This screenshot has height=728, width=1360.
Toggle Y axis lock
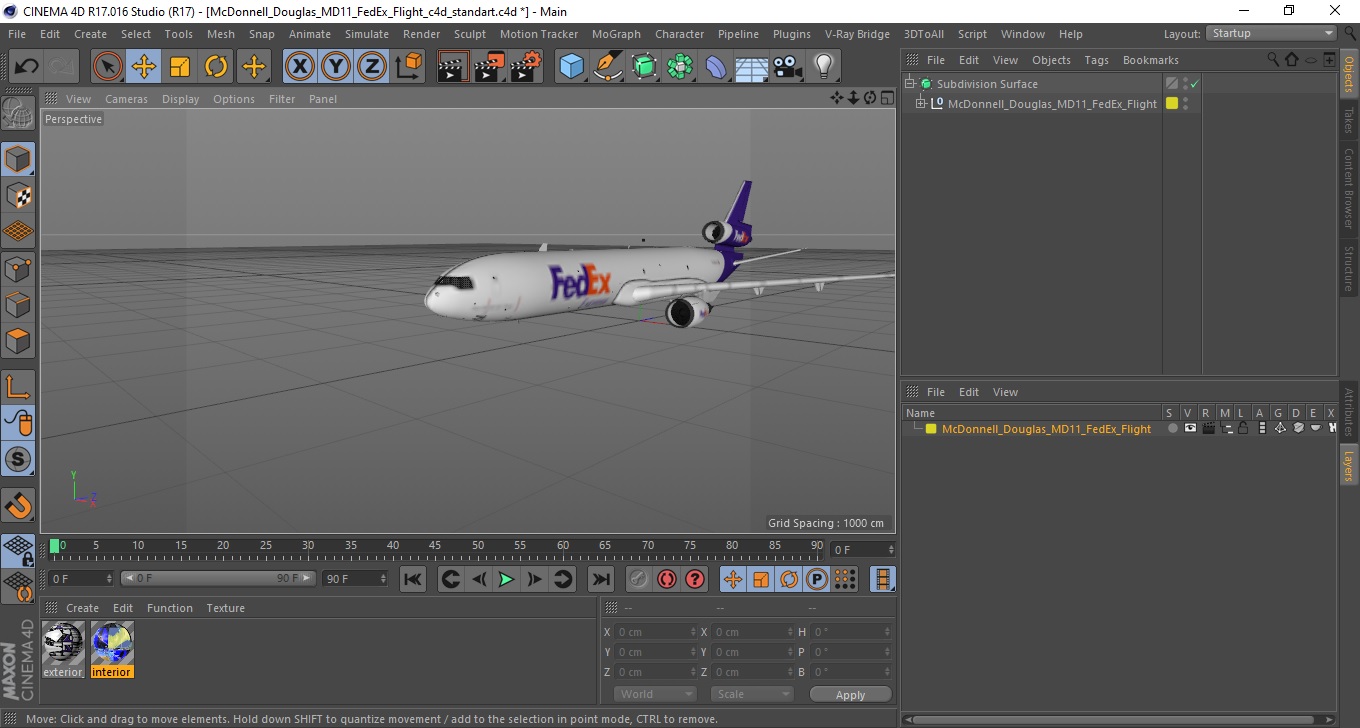click(336, 67)
